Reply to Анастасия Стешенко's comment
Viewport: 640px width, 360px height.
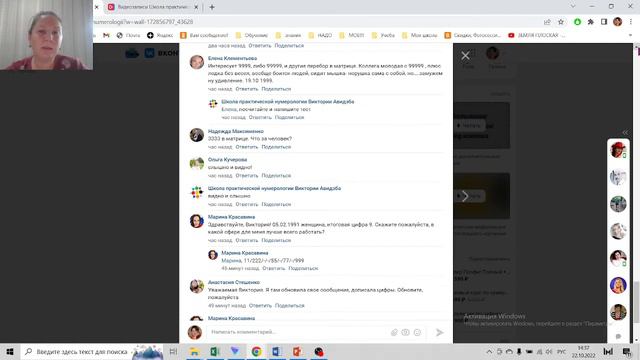[x=260, y=306]
